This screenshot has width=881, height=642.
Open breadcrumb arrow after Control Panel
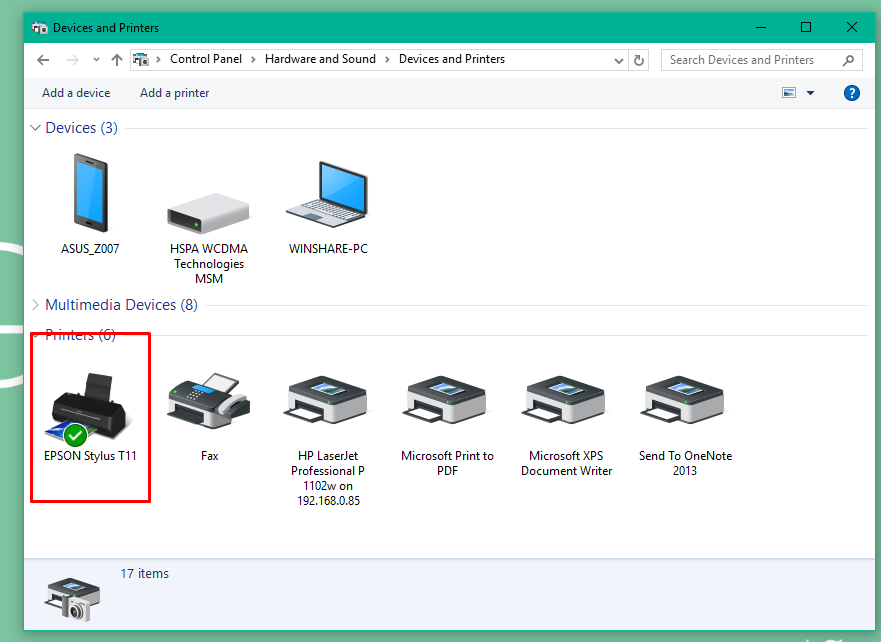(x=253, y=60)
